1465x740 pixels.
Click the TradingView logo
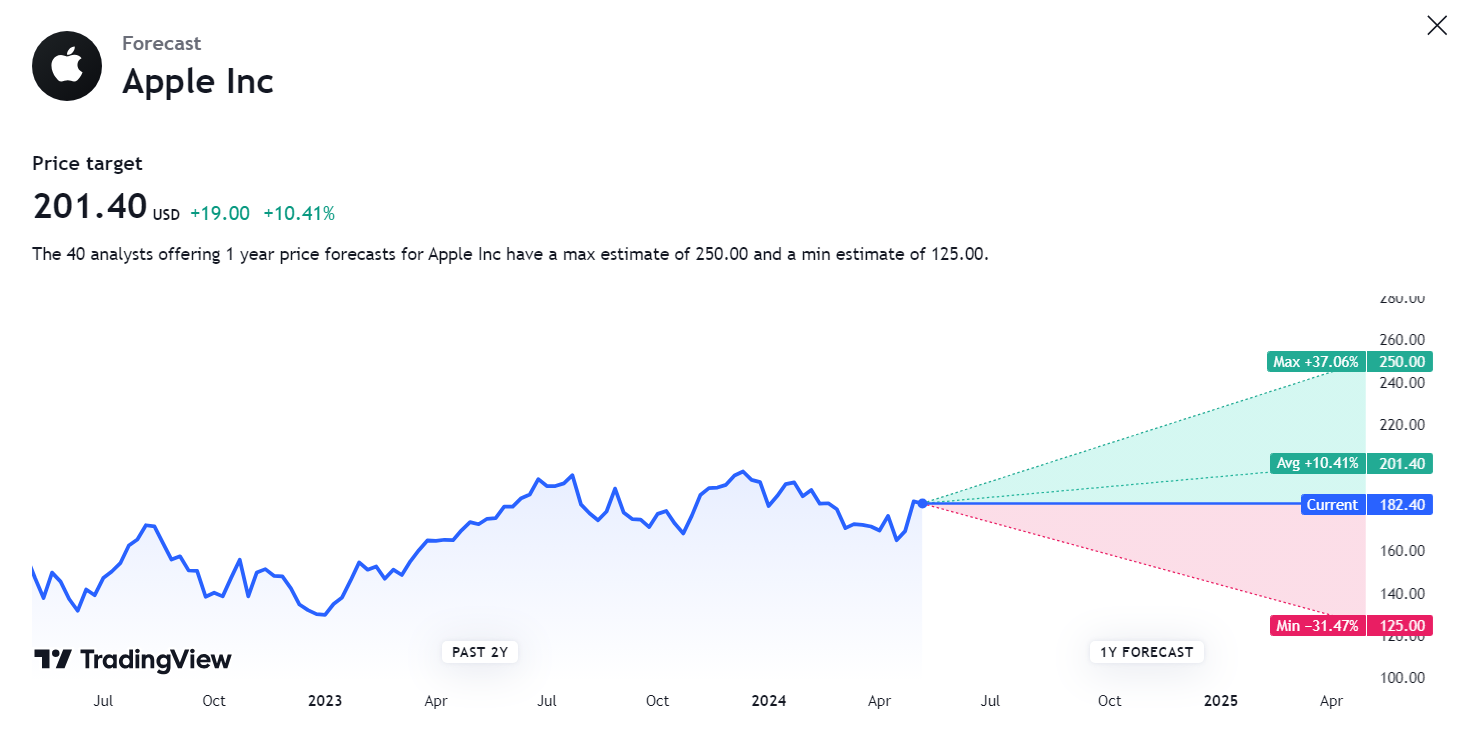[x=133, y=659]
